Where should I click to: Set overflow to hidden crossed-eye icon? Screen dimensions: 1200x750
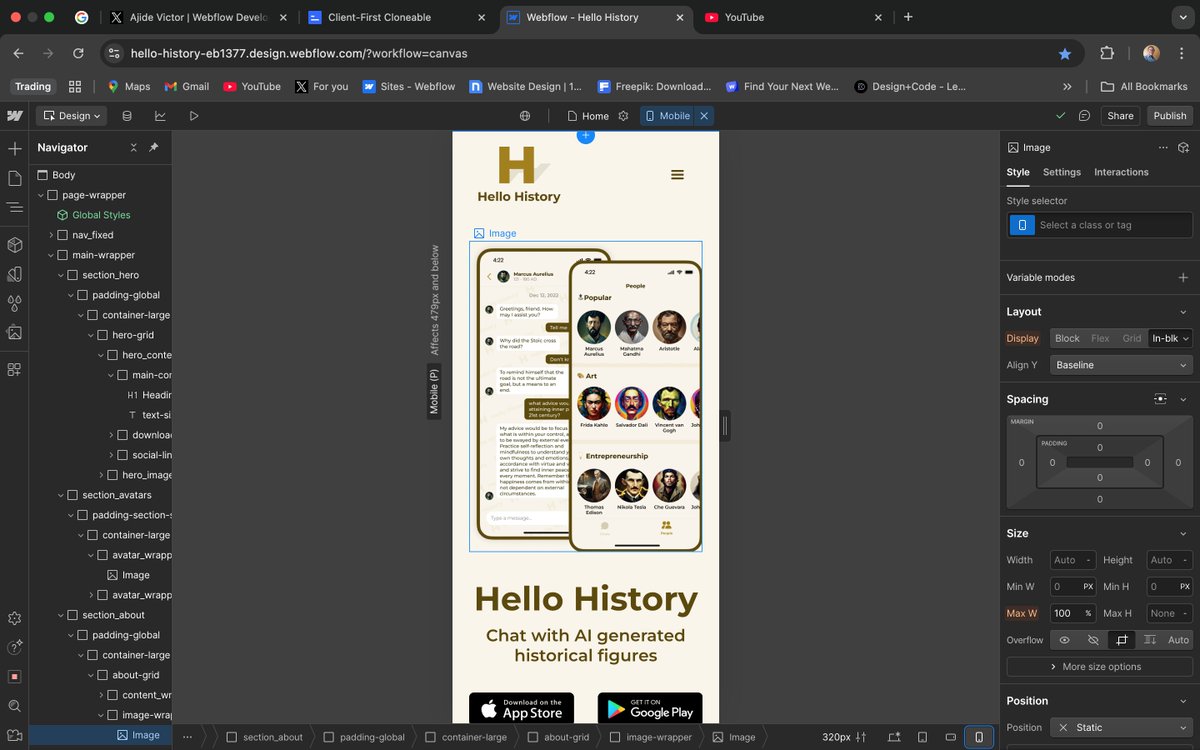click(x=1093, y=640)
